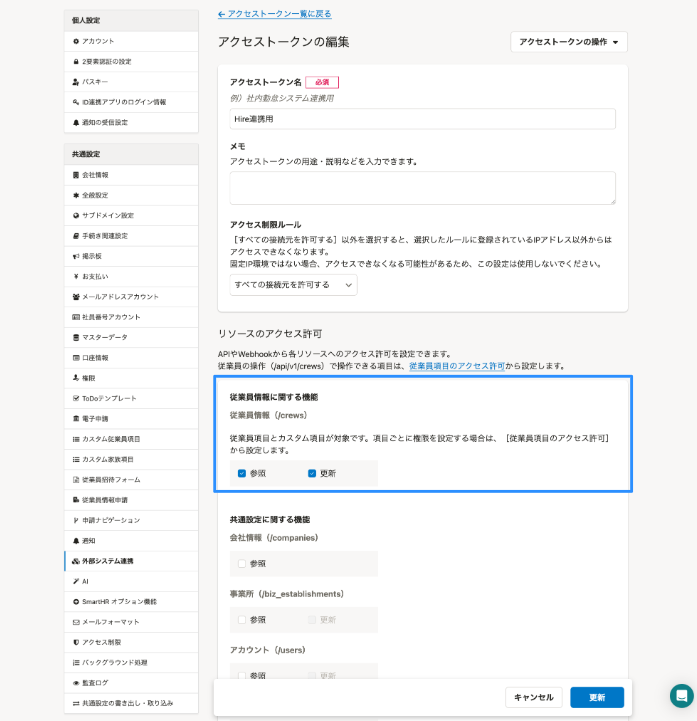Uncheck 更新 checkbox under 従業員情報
The width and height of the screenshot is (697, 721).
pyautogui.click(x=312, y=473)
